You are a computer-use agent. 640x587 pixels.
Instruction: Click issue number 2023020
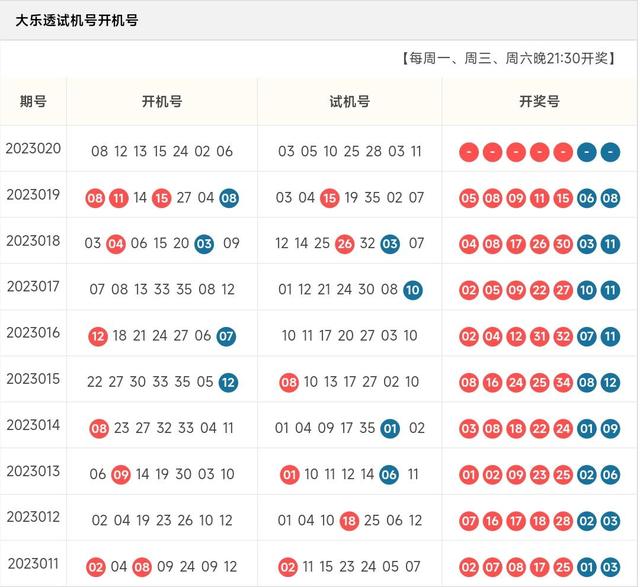[33, 149]
